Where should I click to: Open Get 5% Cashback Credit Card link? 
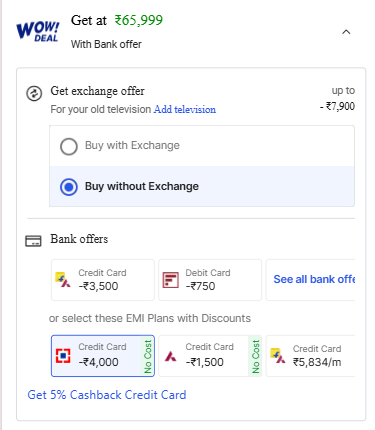tap(107, 395)
